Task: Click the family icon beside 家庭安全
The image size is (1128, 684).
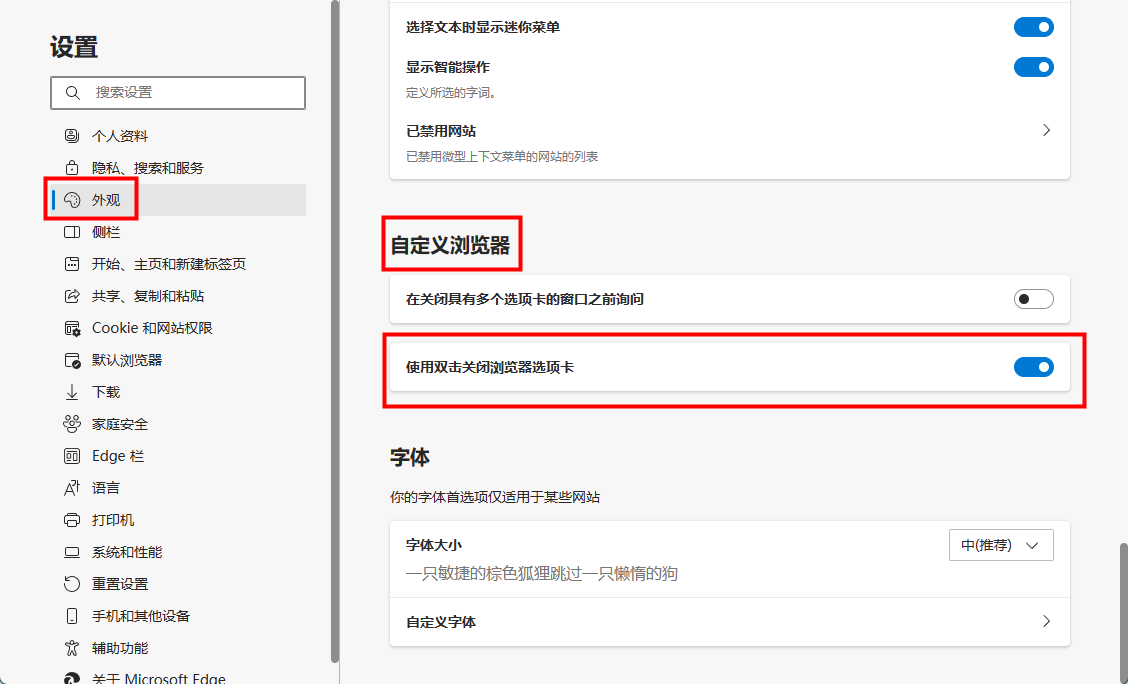Action: tap(72, 424)
